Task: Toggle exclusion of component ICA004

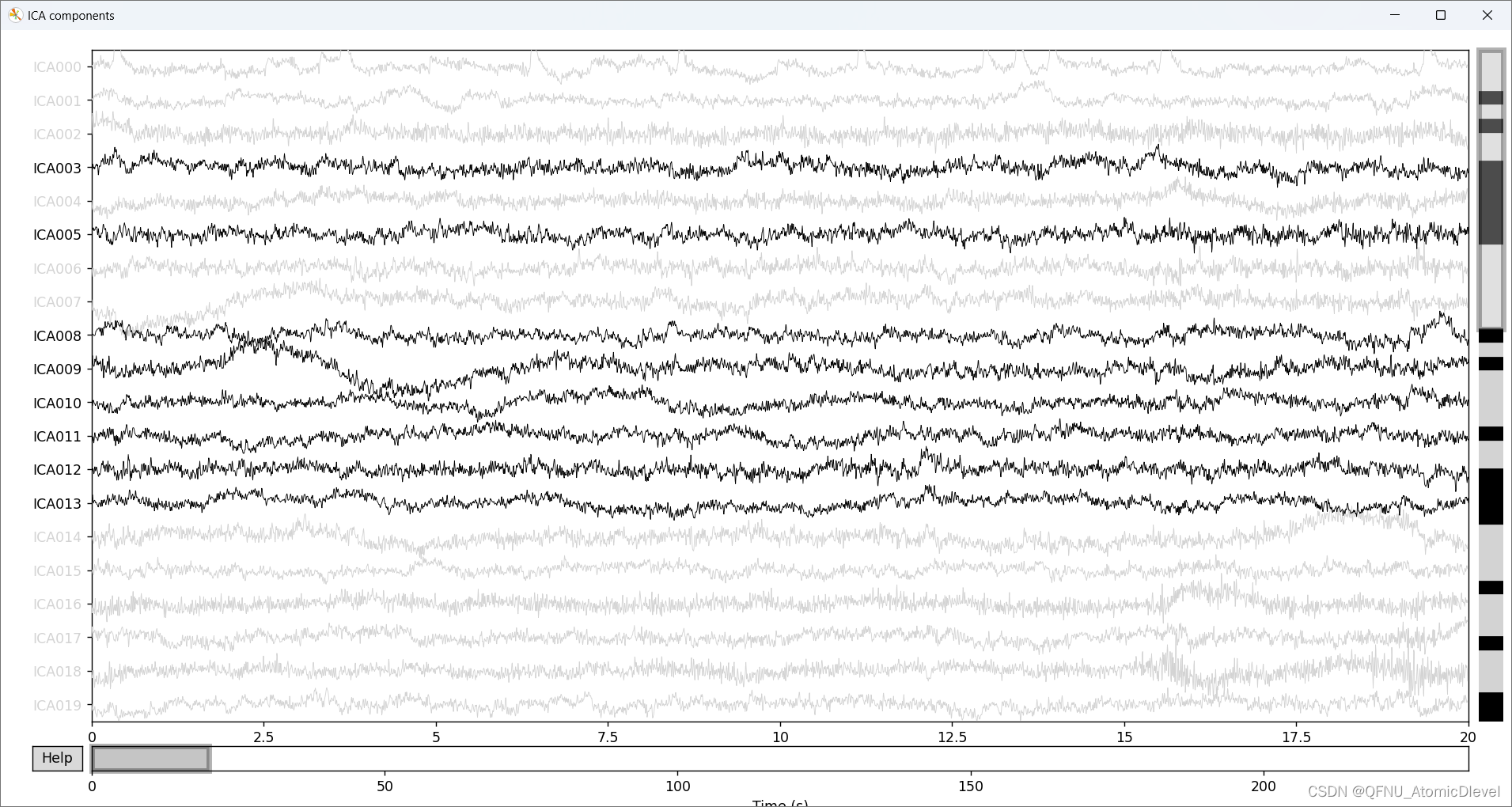Action: click(57, 202)
